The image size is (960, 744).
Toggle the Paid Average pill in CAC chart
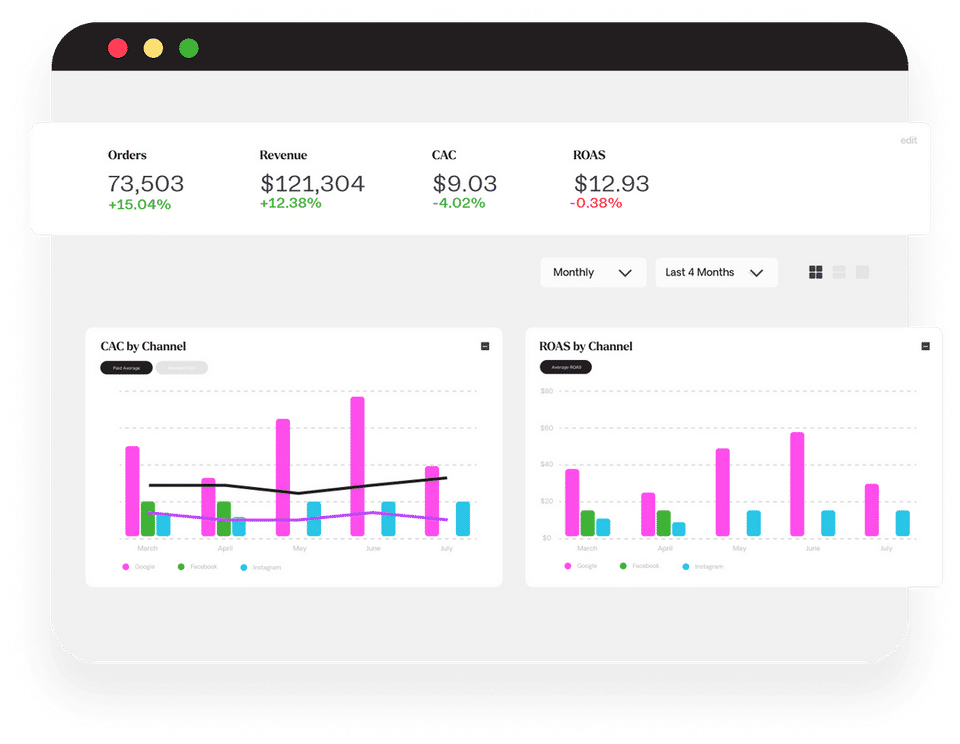pos(126,368)
